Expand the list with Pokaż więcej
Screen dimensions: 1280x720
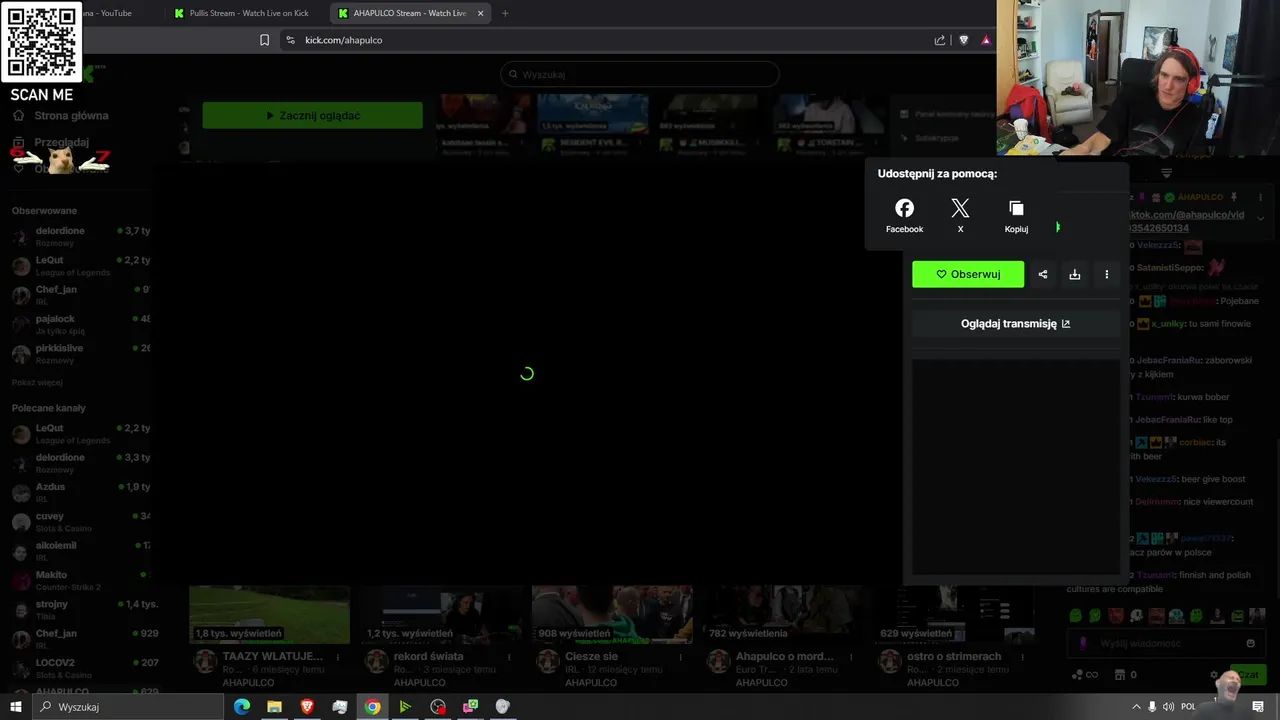coord(37,383)
